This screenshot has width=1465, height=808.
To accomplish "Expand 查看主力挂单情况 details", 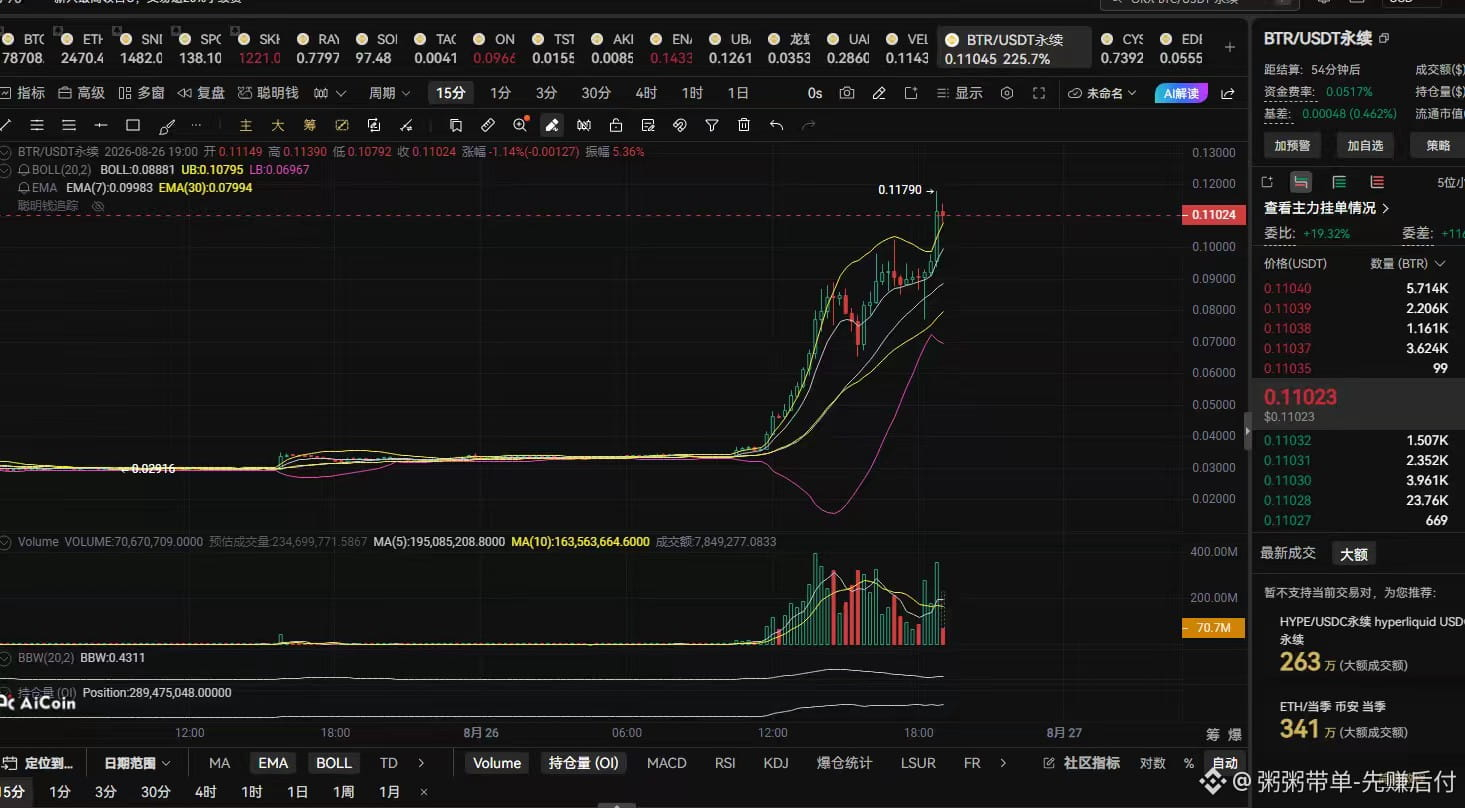I will point(1327,208).
